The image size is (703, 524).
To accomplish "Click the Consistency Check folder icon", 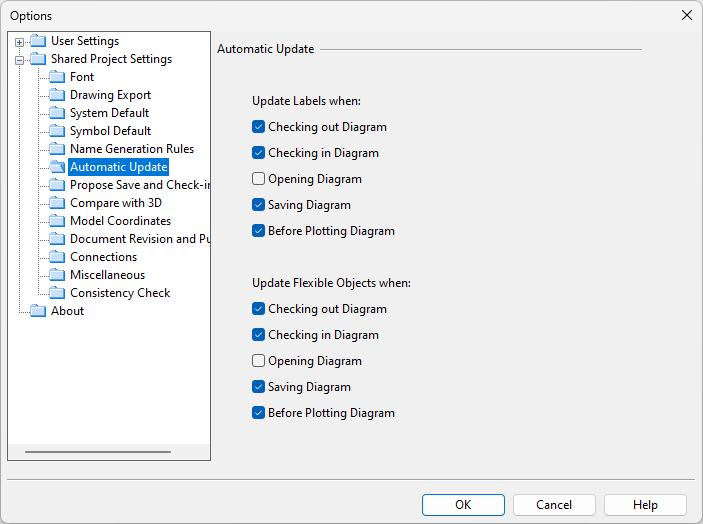I will pos(57,293).
